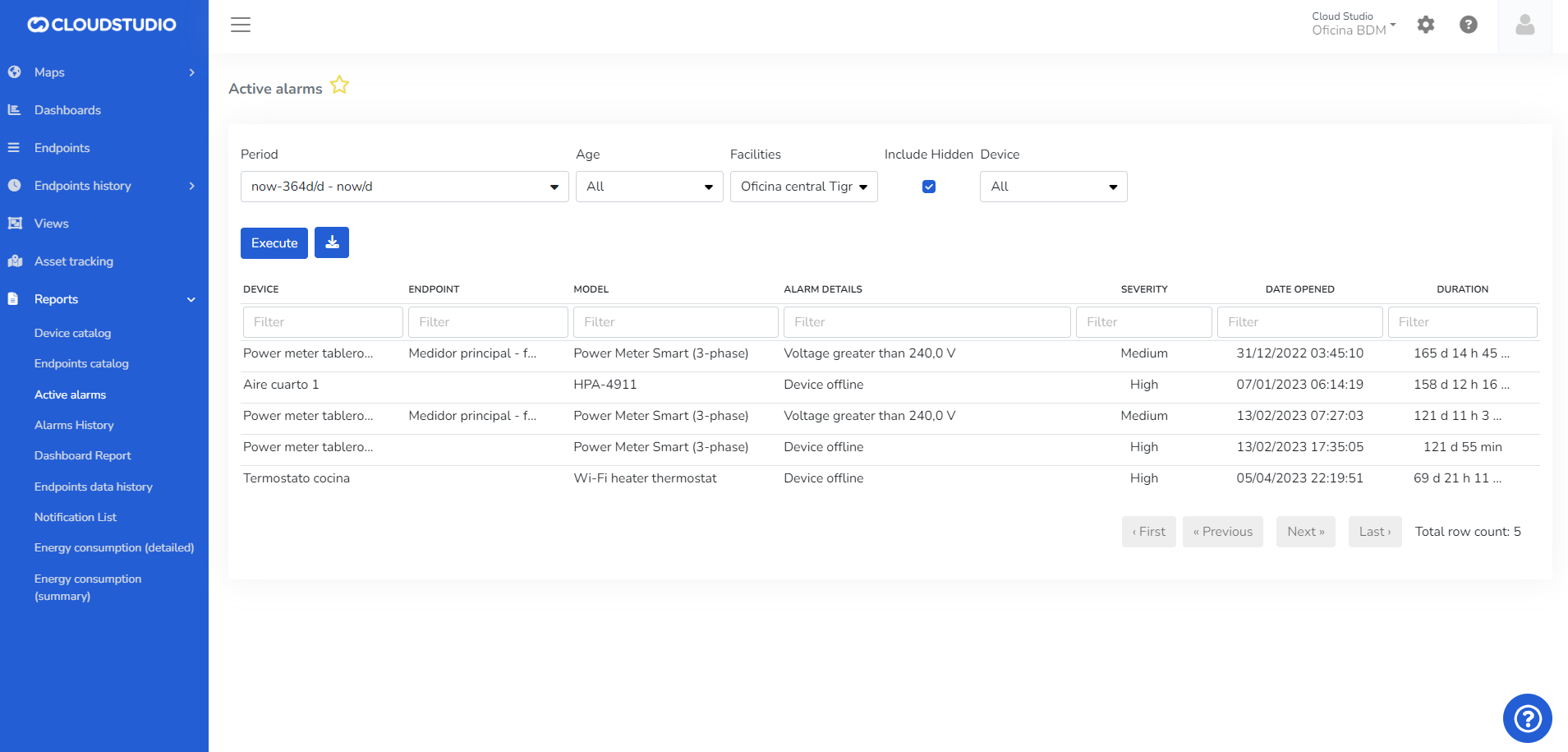Viewport: 1568px width, 752px height.
Task: Click the Alarm Details filter field
Action: tap(927, 322)
